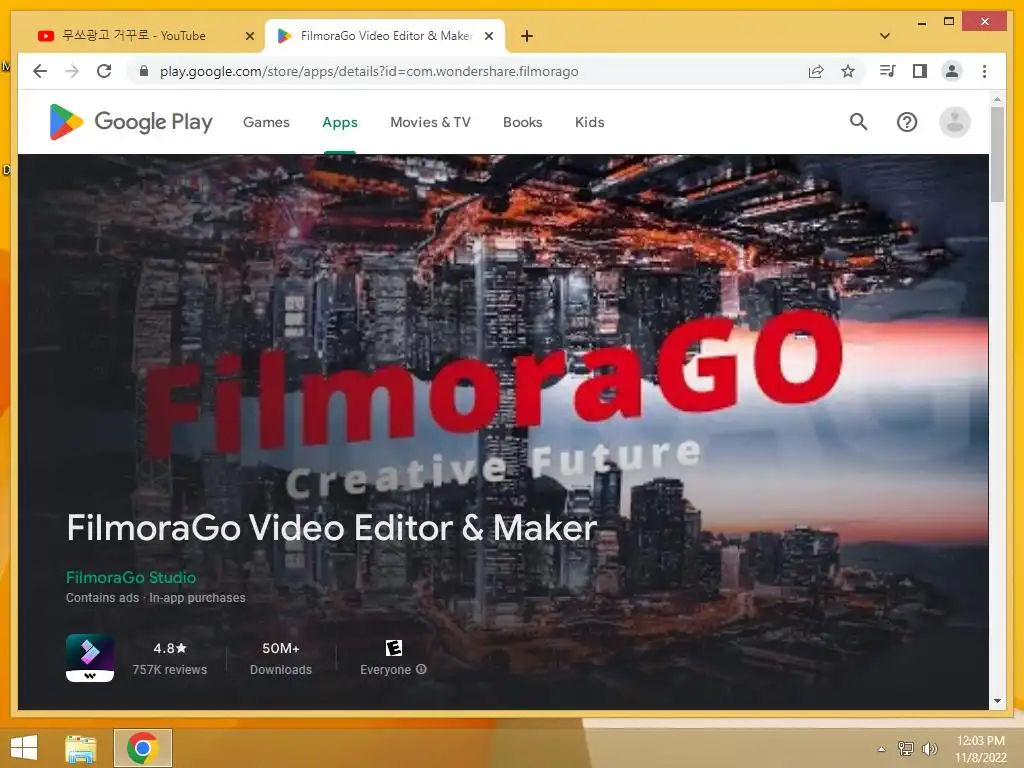Open the Books section

click(x=522, y=122)
